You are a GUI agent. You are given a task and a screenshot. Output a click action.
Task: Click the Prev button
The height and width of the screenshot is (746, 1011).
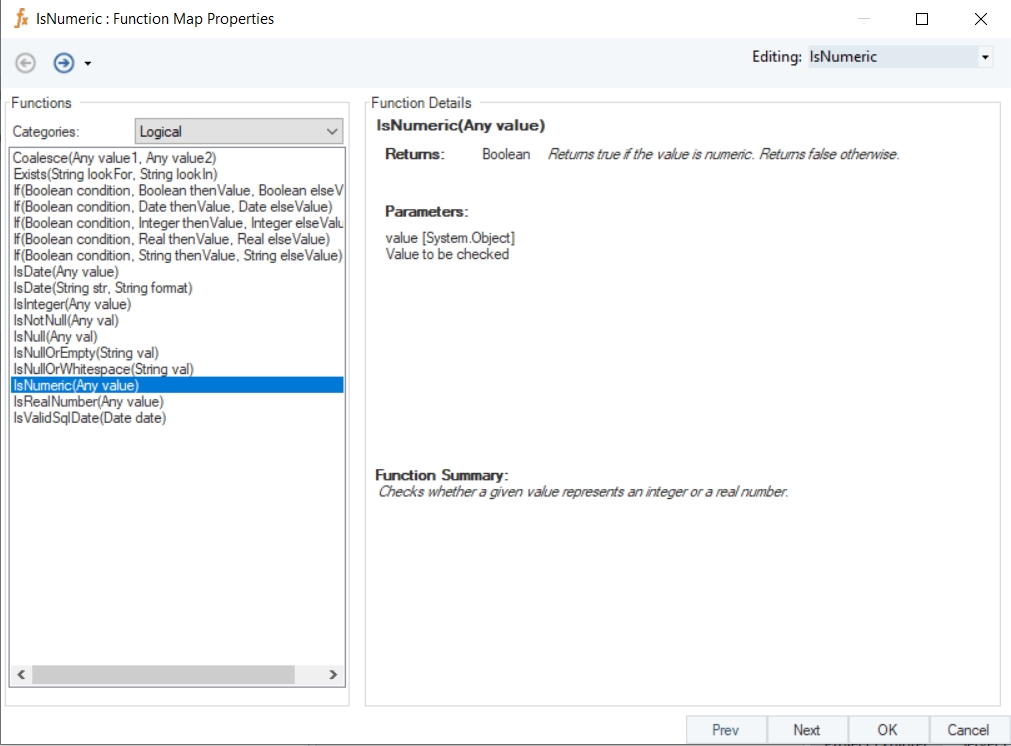click(725, 730)
